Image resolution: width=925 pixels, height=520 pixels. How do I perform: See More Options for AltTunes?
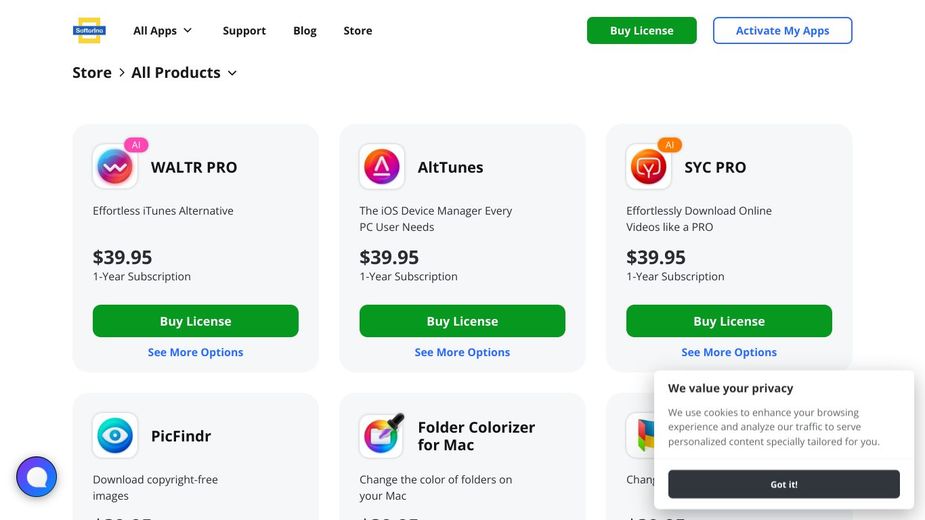[462, 352]
